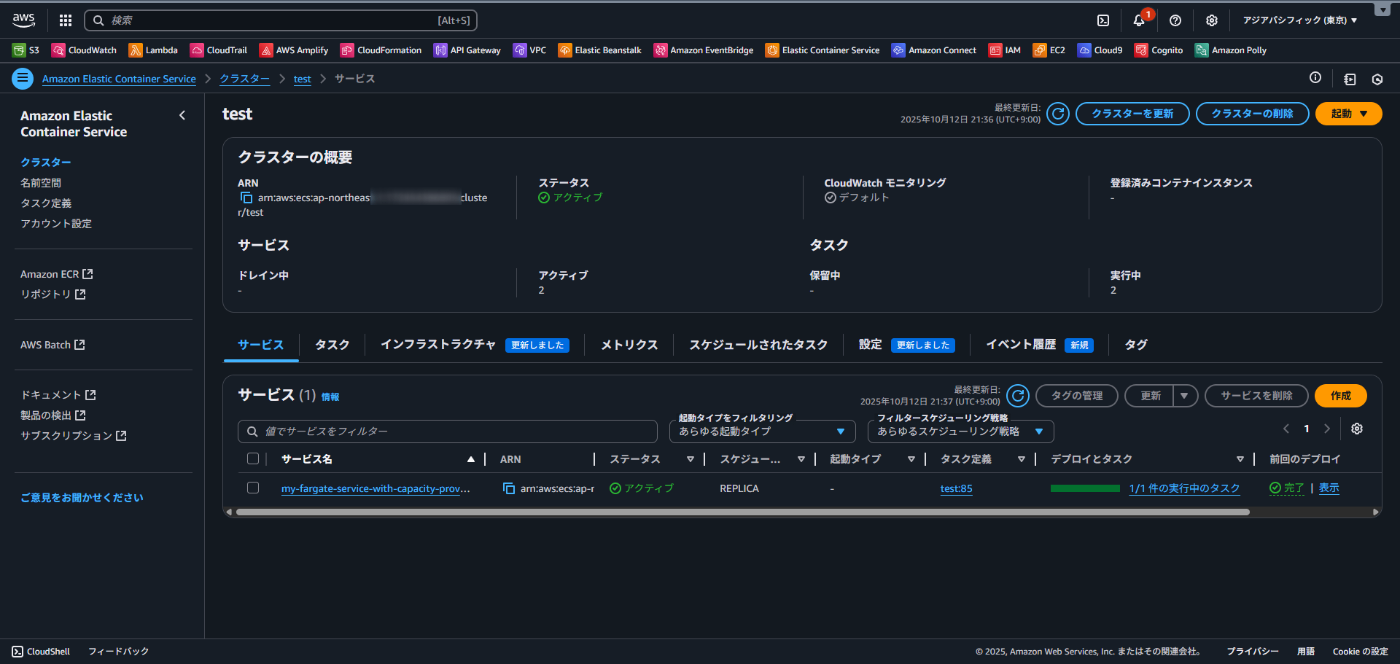The height and width of the screenshot is (664, 1400).
Task: Open the CloudShell footer shortcut
Action: click(x=40, y=651)
